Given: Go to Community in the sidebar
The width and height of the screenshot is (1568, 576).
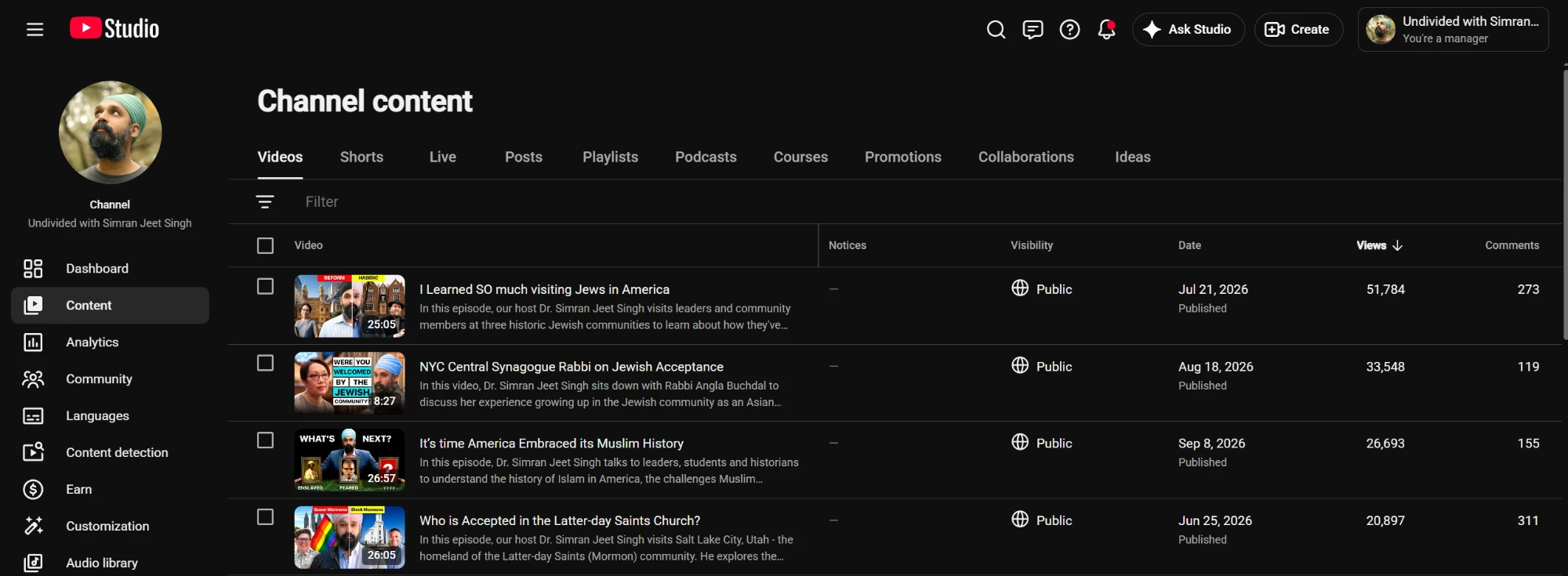Looking at the screenshot, I should coord(110,379).
